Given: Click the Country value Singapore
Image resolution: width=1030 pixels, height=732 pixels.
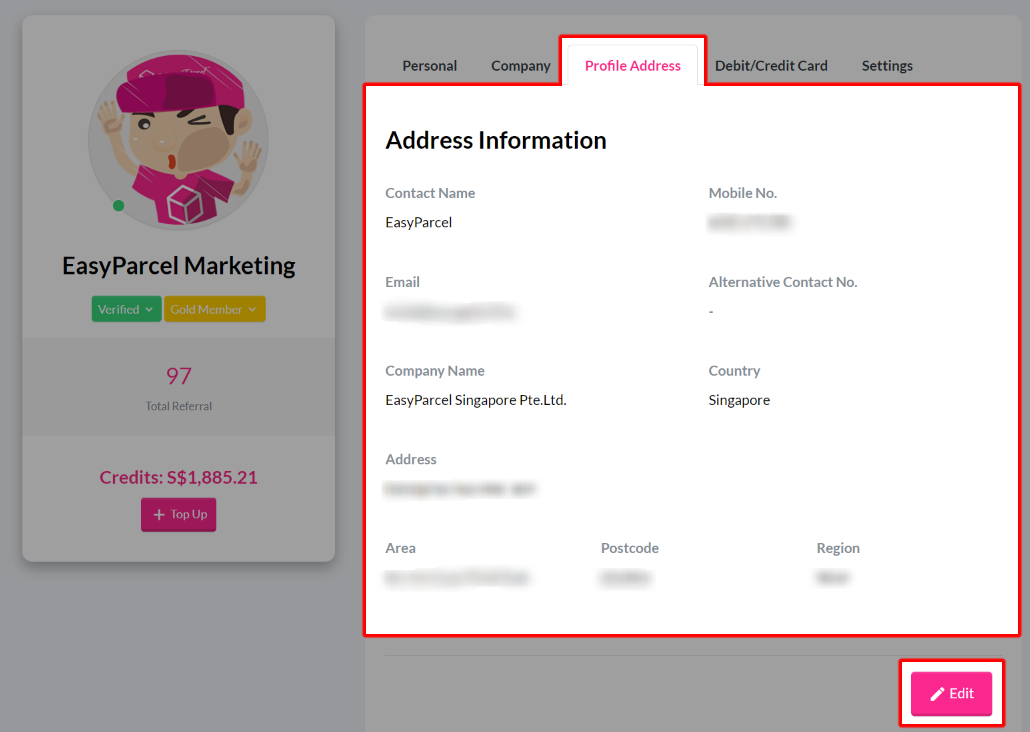Looking at the screenshot, I should [739, 400].
